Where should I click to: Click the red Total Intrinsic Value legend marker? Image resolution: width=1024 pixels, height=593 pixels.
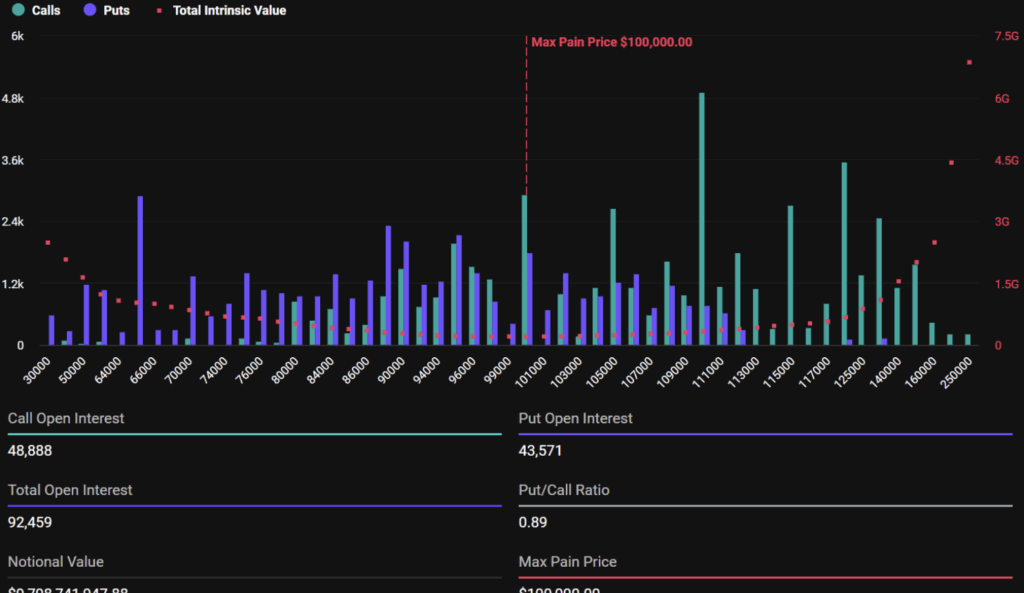(160, 11)
